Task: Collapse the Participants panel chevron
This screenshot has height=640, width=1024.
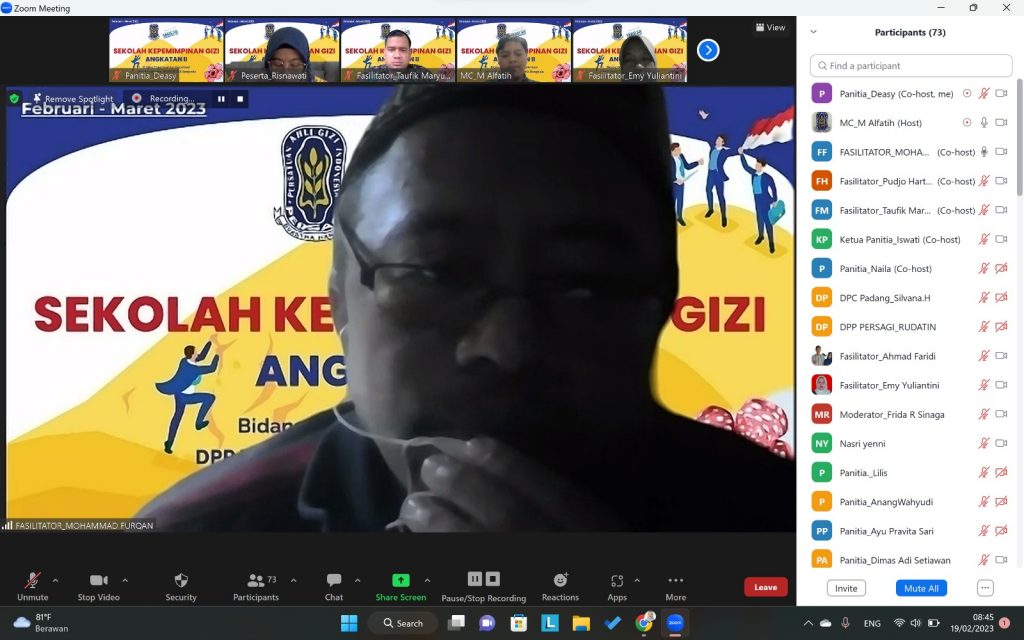Action: coord(813,32)
